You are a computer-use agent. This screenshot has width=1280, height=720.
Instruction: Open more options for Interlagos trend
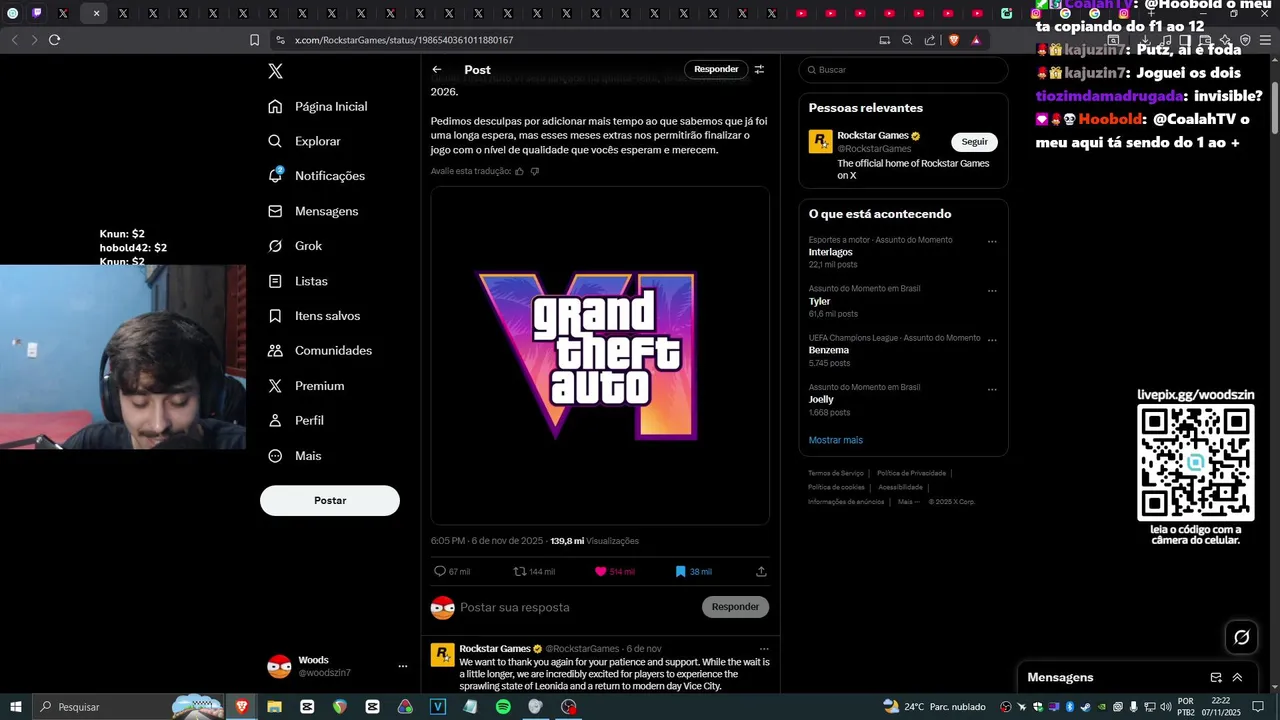992,241
